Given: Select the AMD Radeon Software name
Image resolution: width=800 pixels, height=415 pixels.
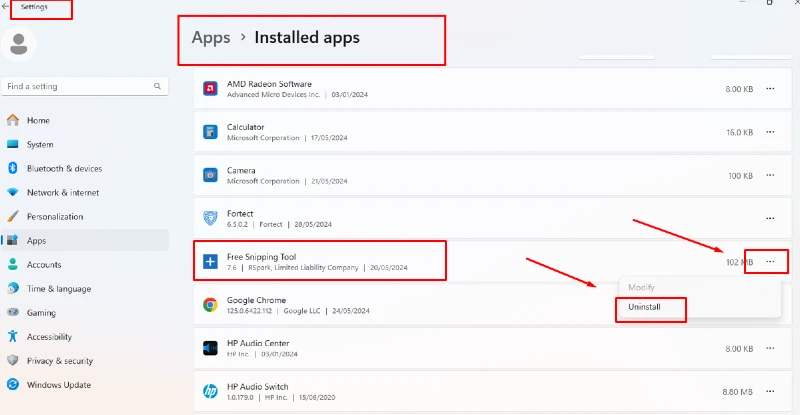Looking at the screenshot, I should click(x=269, y=84).
